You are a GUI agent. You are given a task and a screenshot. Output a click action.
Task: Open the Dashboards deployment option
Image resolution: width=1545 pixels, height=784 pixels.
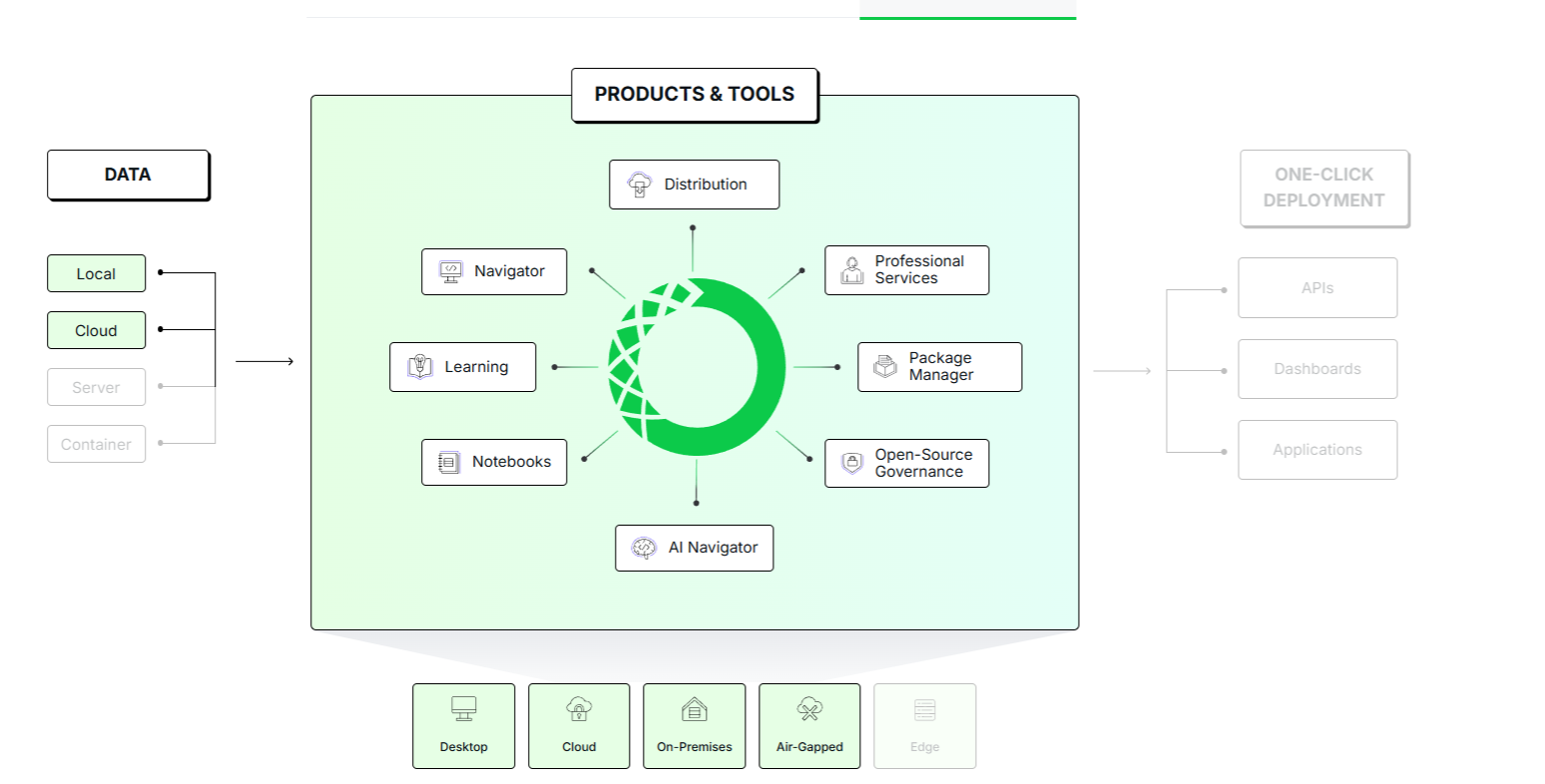point(1317,369)
